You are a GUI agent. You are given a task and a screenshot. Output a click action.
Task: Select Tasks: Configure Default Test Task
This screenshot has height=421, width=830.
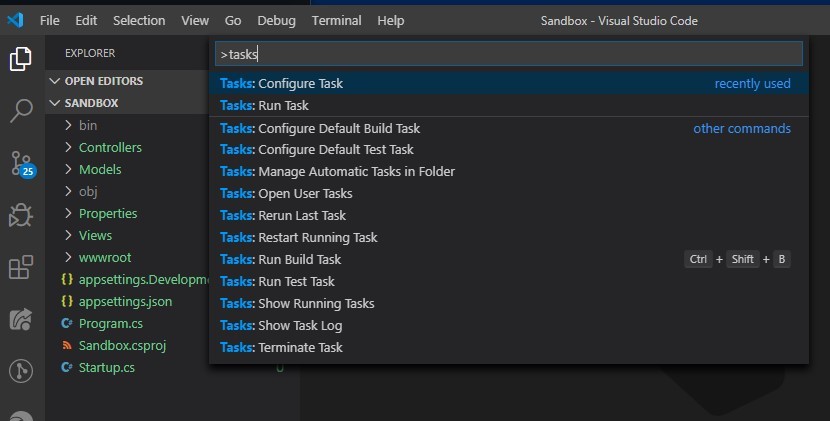(x=509, y=150)
